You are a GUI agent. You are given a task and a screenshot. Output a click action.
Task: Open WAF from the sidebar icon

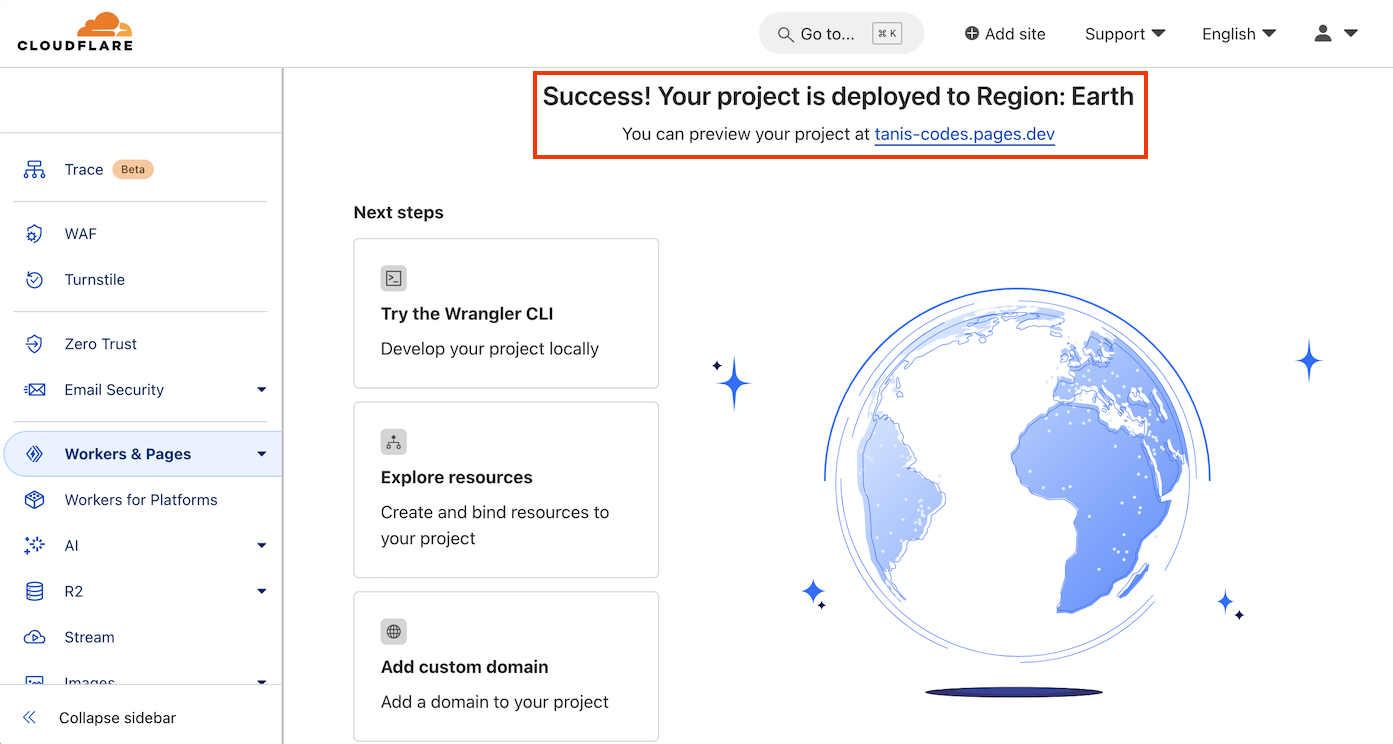(34, 233)
